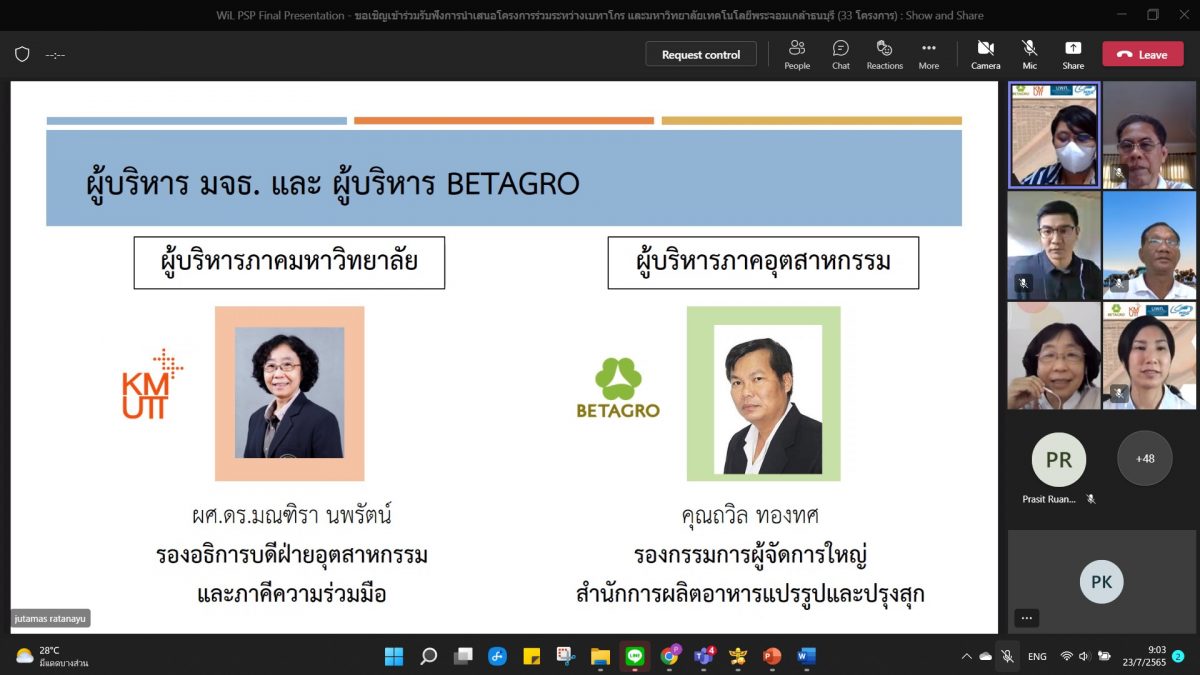Switch the ENG input language

(x=1037, y=656)
